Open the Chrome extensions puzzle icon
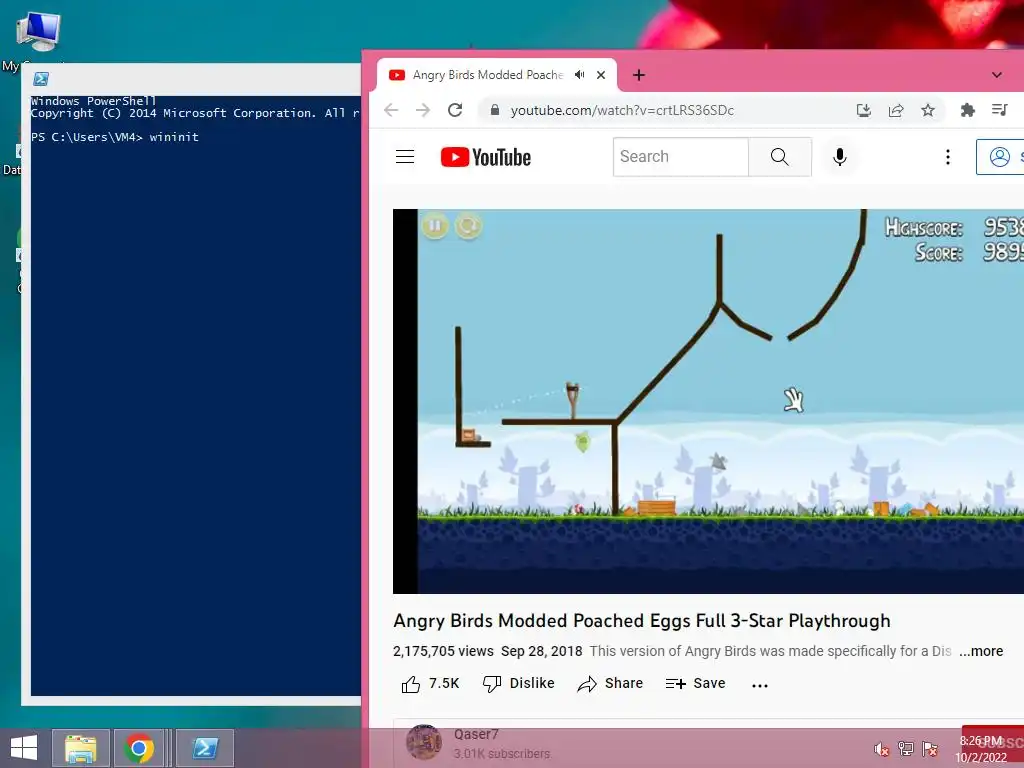 968,110
